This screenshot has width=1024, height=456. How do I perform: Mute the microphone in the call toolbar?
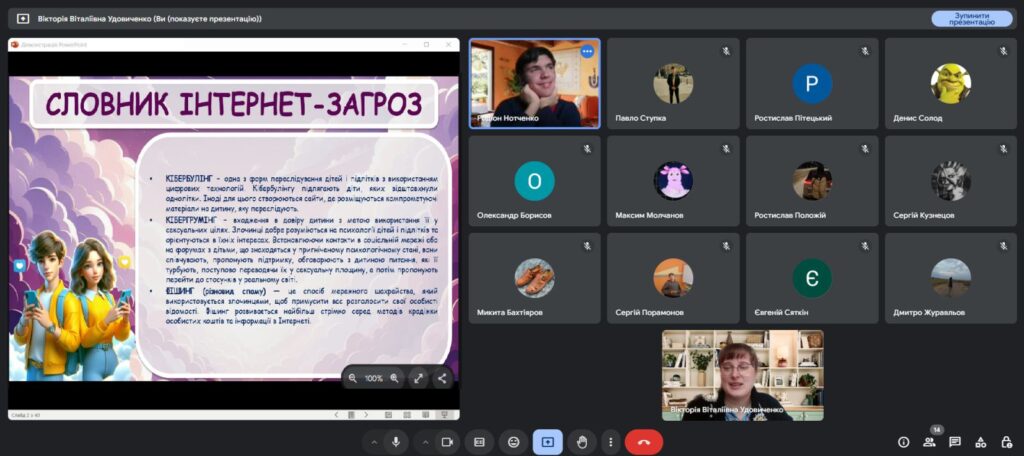(x=397, y=441)
